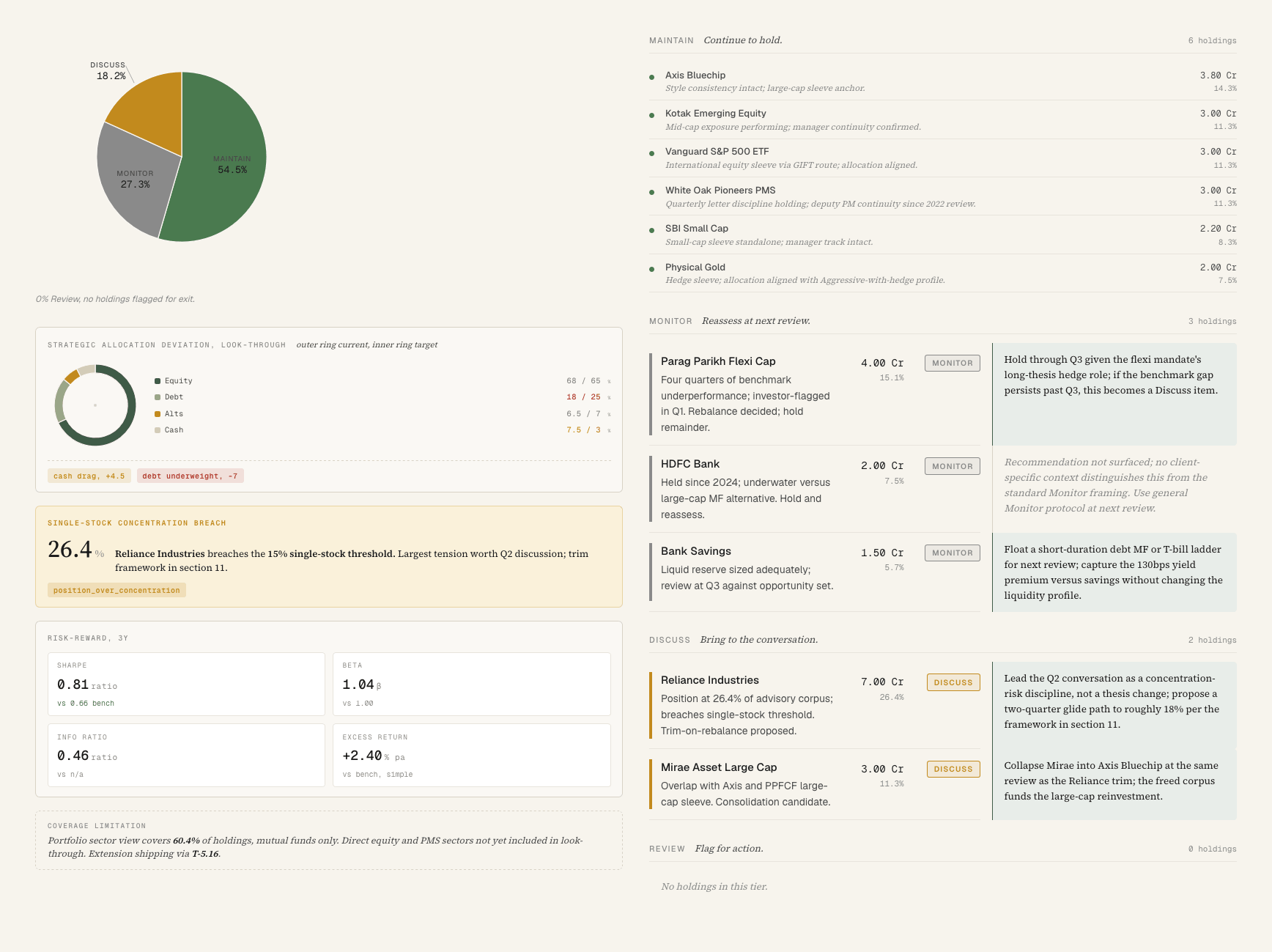
Task: Click the REVIEW section header
Action: coord(667,849)
